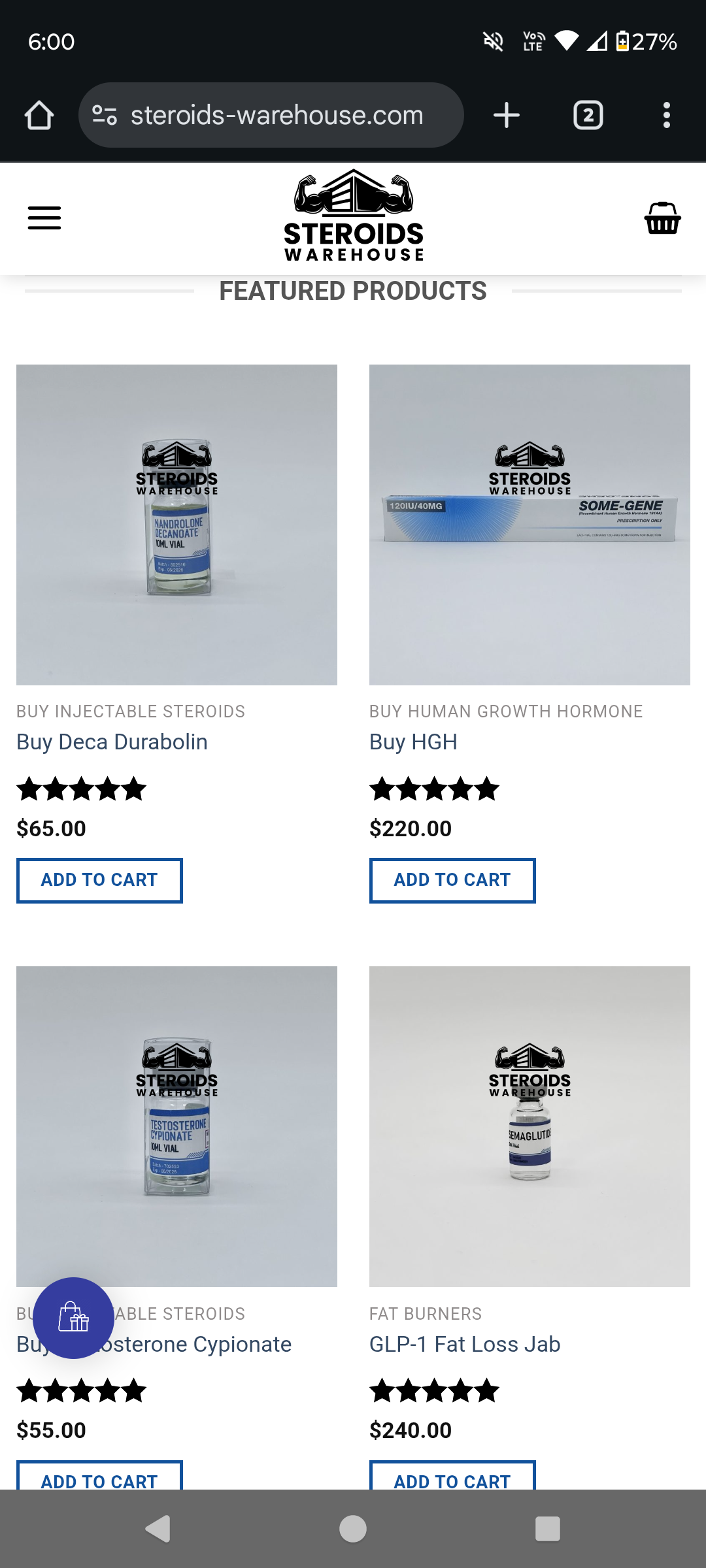706x1568 pixels.
Task: Add HGH to cart
Action: (452, 880)
